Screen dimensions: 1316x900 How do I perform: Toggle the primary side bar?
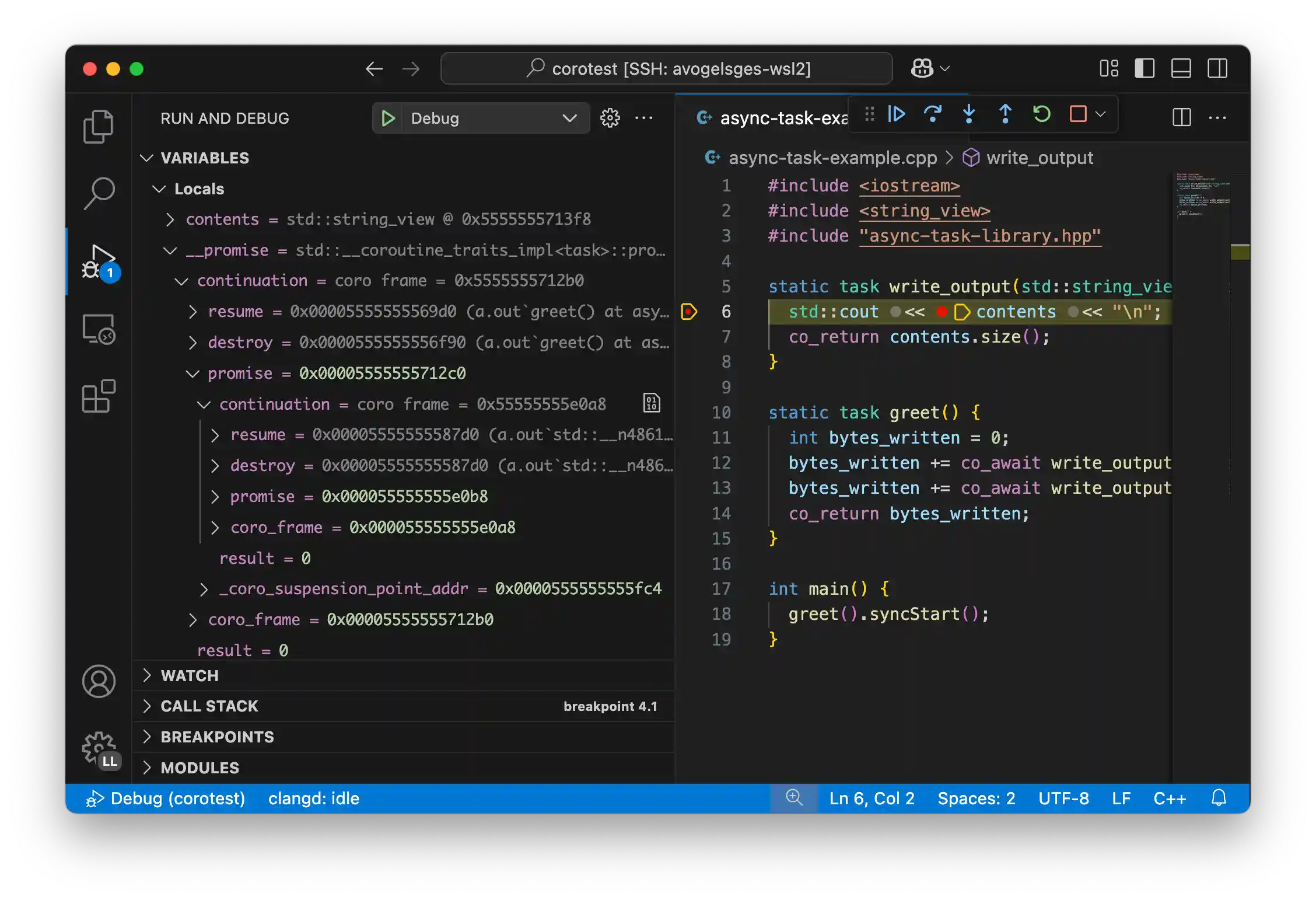1144,68
